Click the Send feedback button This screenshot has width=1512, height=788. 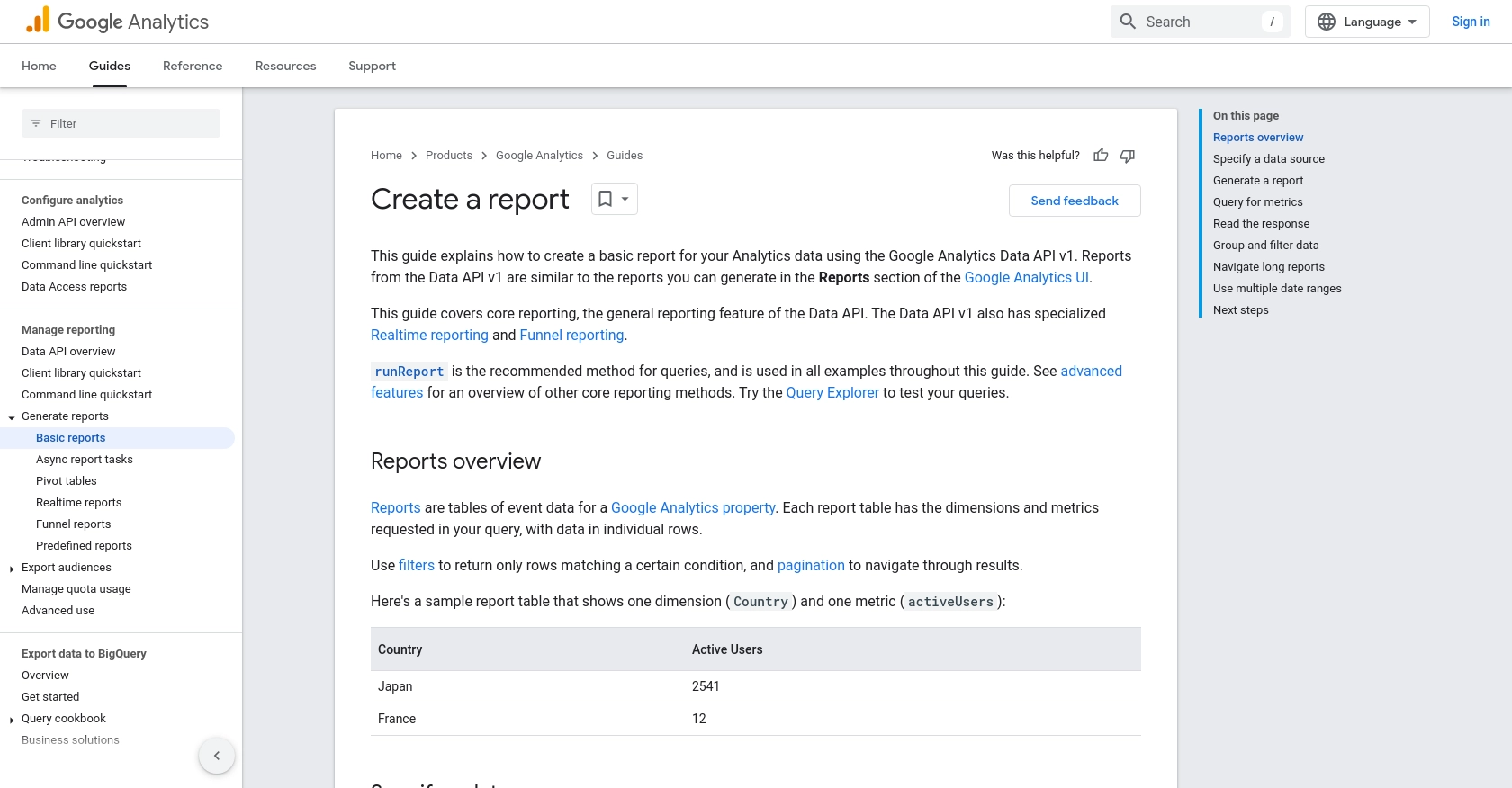pos(1075,201)
